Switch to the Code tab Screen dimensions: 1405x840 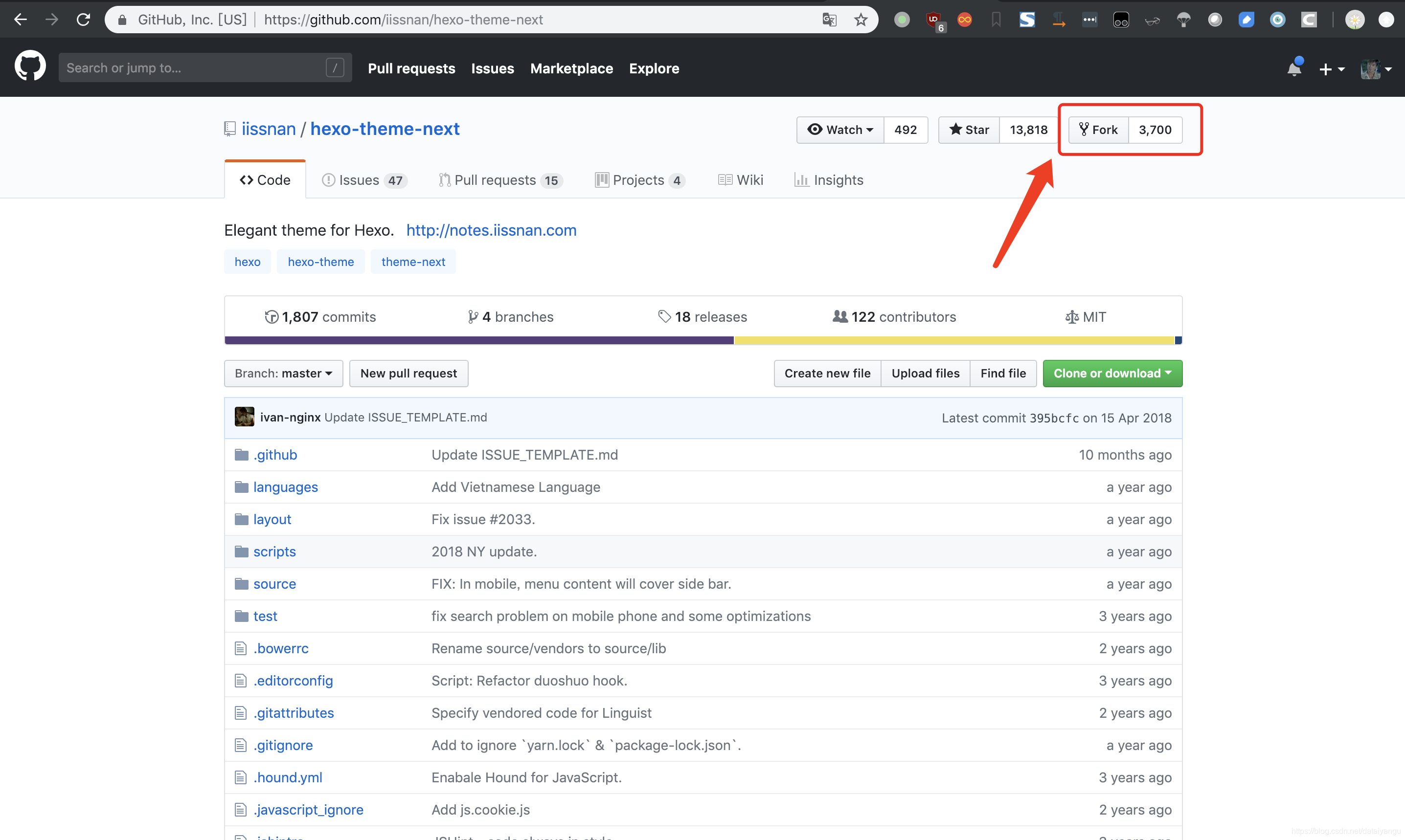265,180
